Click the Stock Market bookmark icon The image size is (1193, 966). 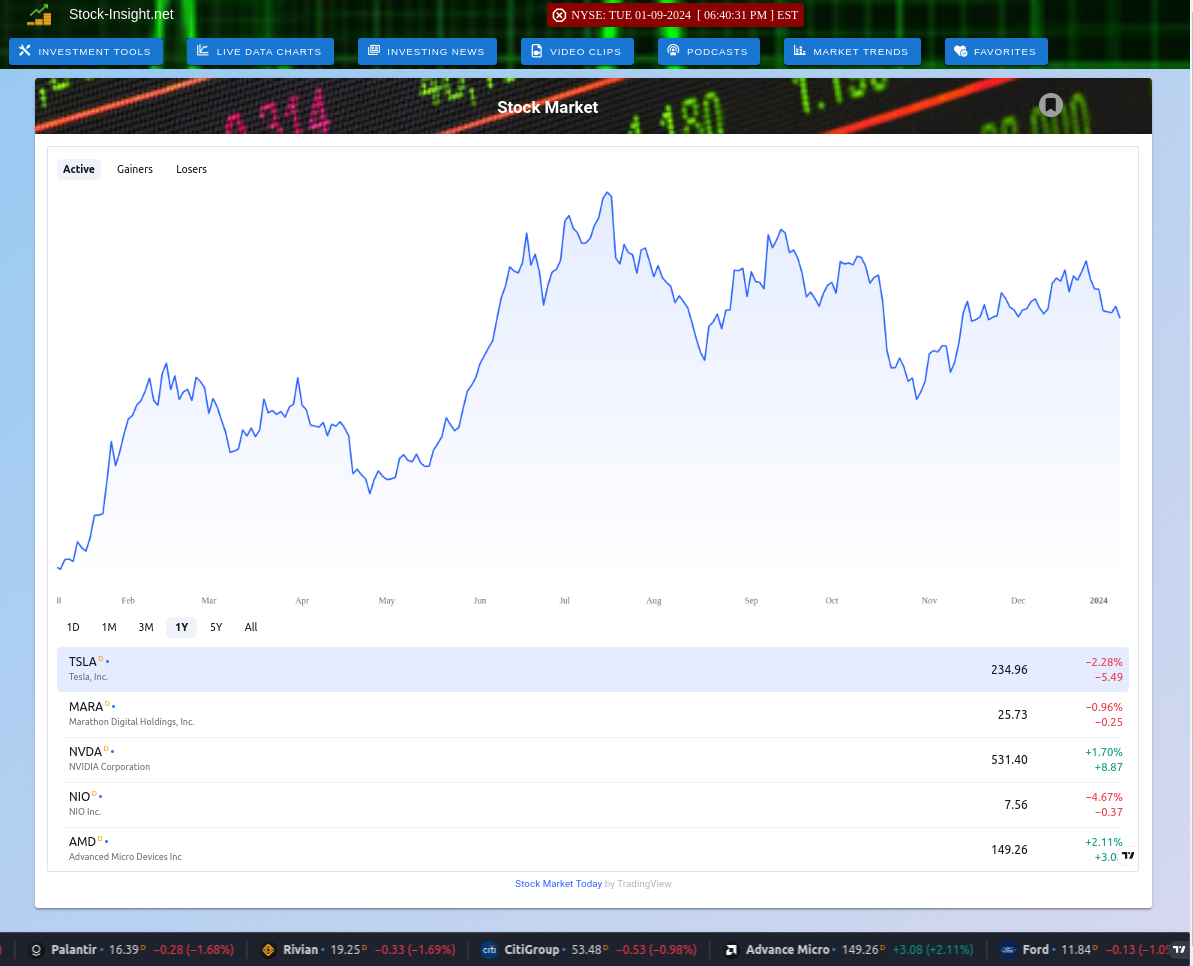[x=1051, y=105]
